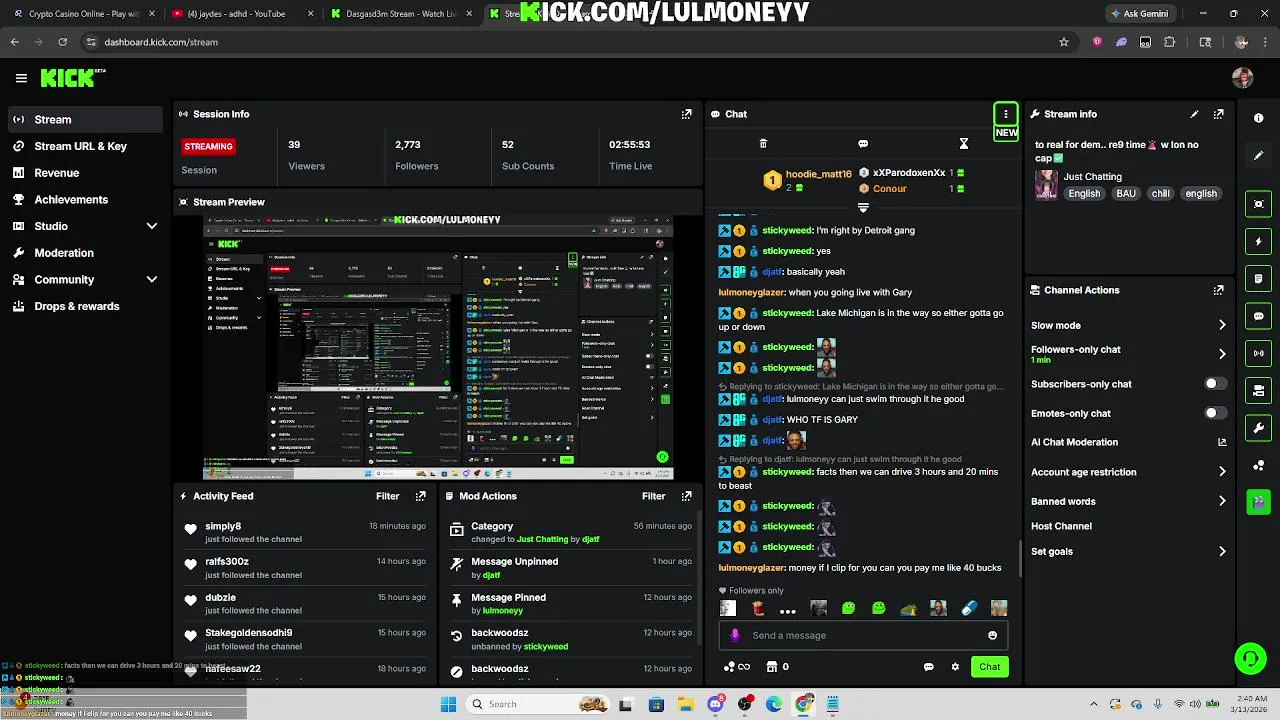Expand the Community sidebar section
1280x720 pixels.
(152, 280)
